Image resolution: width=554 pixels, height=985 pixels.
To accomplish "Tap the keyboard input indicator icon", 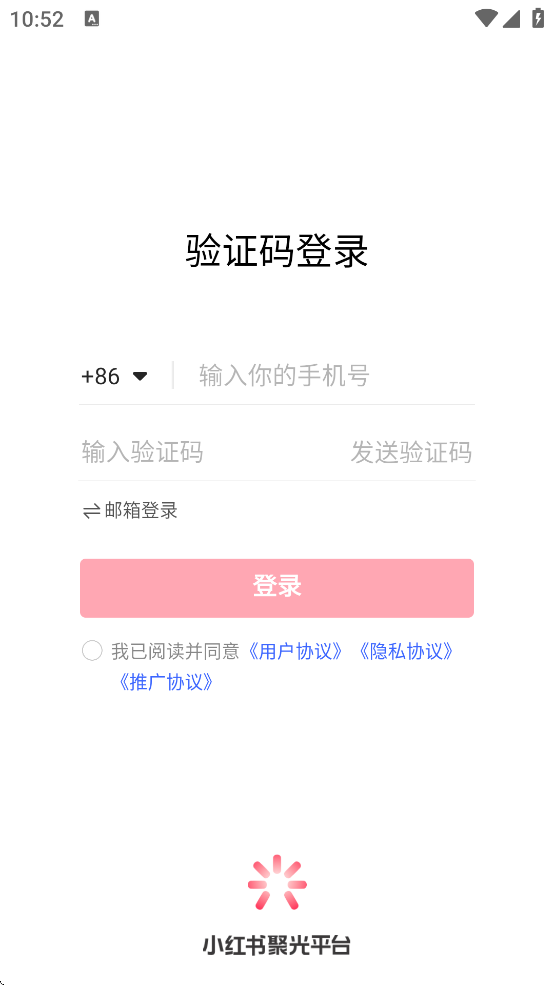I will (x=92, y=19).
